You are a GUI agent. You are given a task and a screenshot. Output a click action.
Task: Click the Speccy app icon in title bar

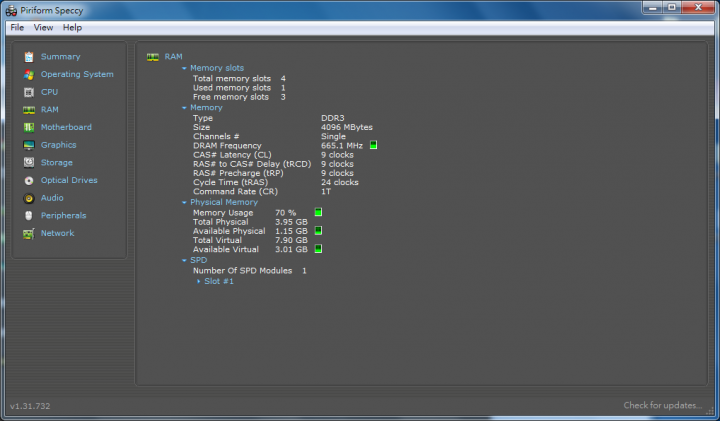11,10
